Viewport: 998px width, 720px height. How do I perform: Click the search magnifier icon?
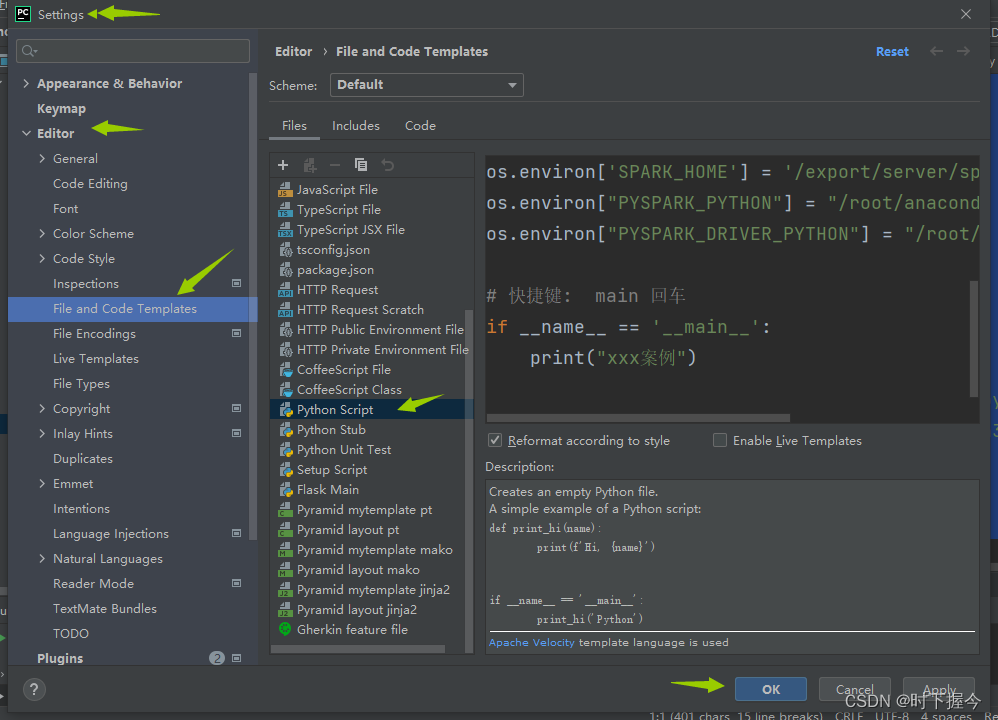pos(29,51)
